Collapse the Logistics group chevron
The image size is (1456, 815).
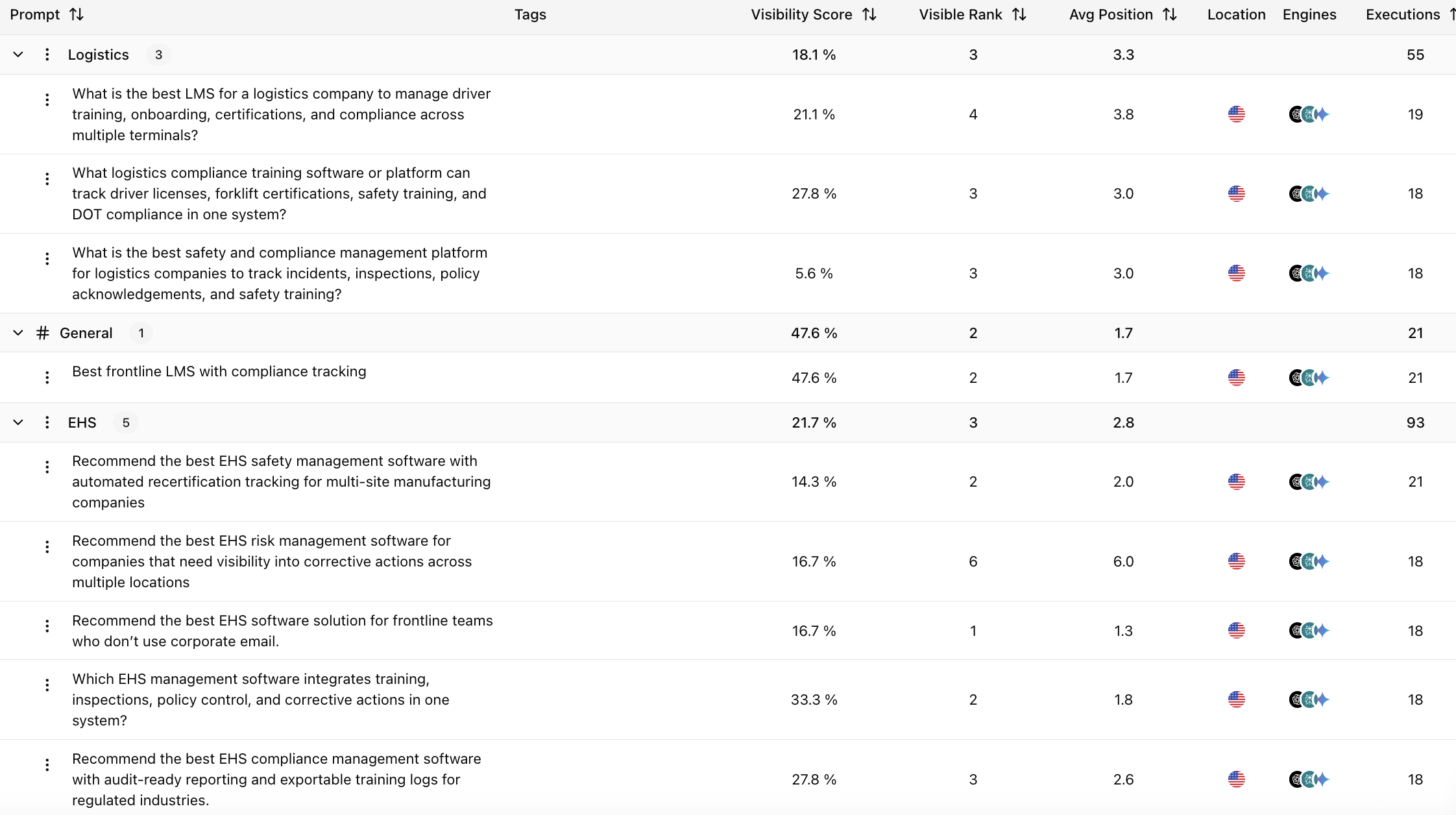tap(18, 55)
